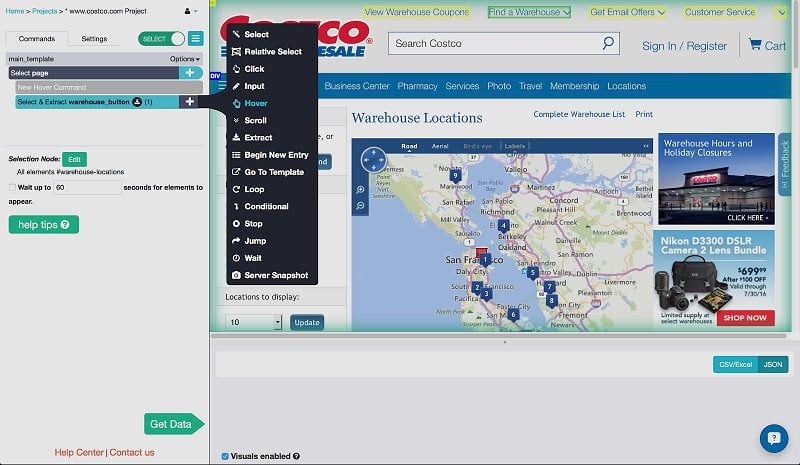
Task: Go to Home breadcrumb link
Action: (x=14, y=11)
